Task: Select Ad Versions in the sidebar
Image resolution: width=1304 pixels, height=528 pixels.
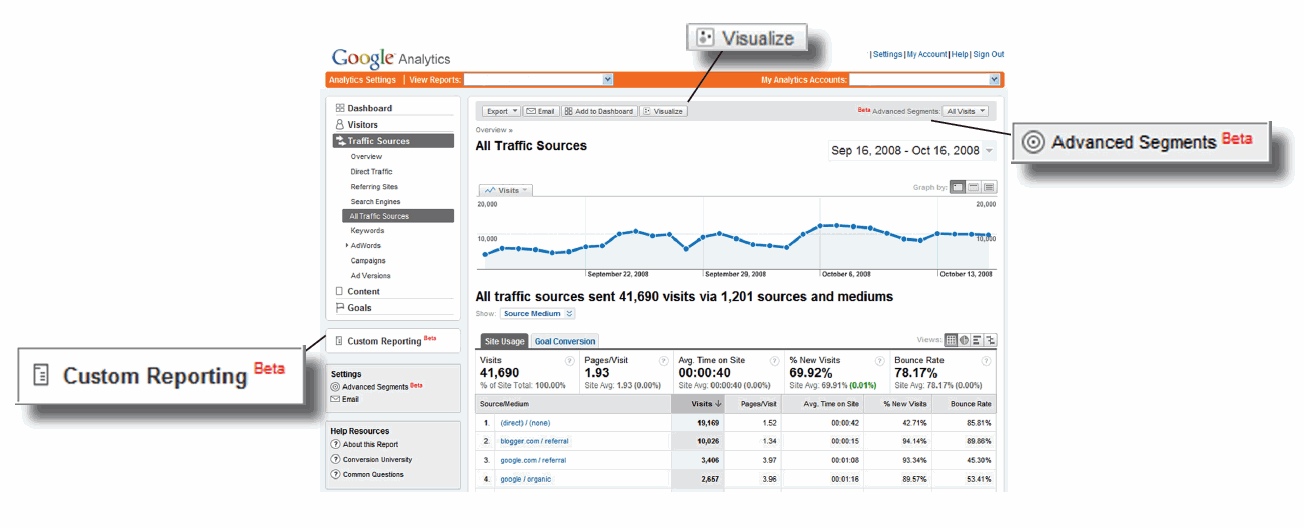Action: (370, 276)
